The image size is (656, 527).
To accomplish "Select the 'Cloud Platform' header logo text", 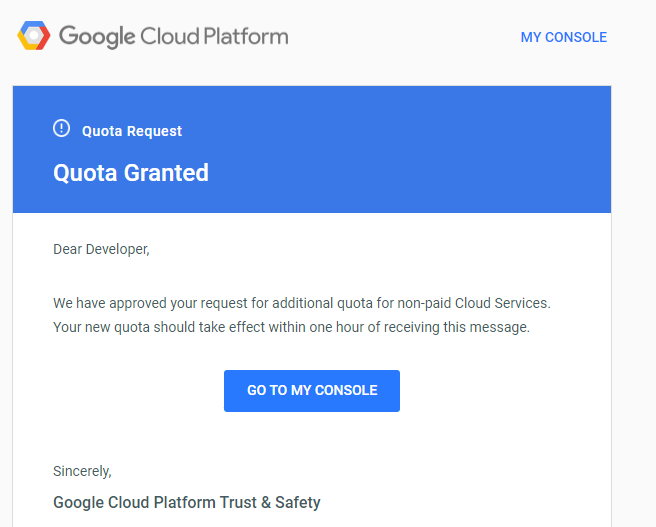I will point(214,36).
